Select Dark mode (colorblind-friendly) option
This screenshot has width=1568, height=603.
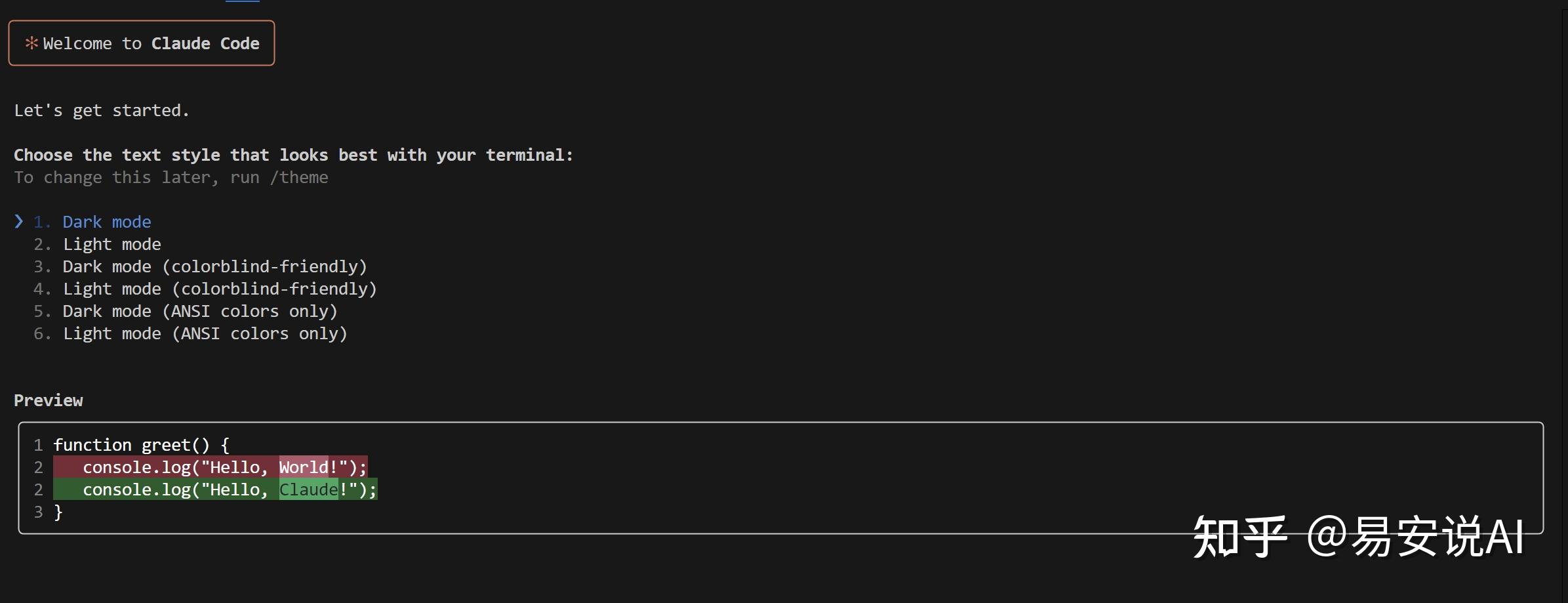214,266
